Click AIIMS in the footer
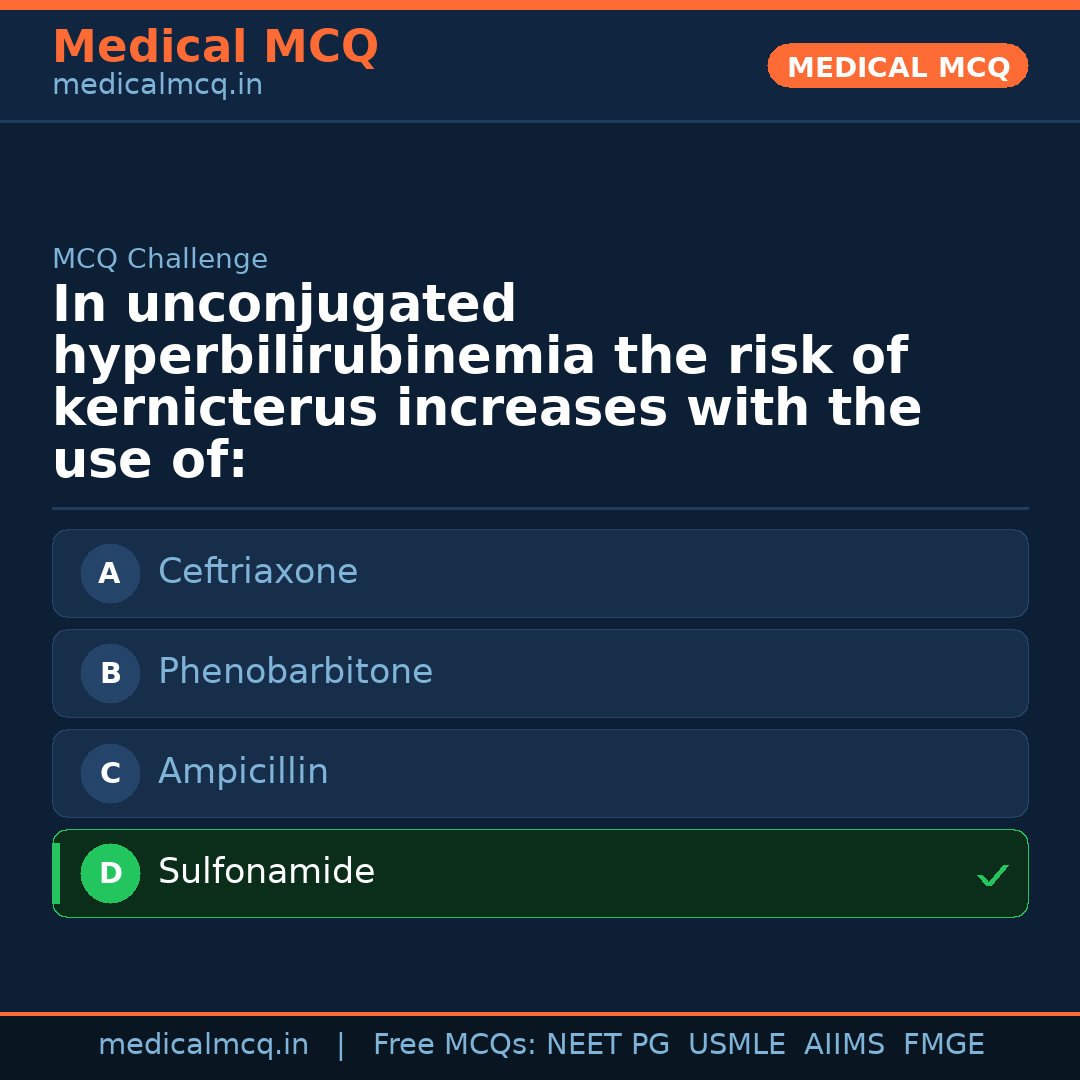 [x=844, y=1045]
